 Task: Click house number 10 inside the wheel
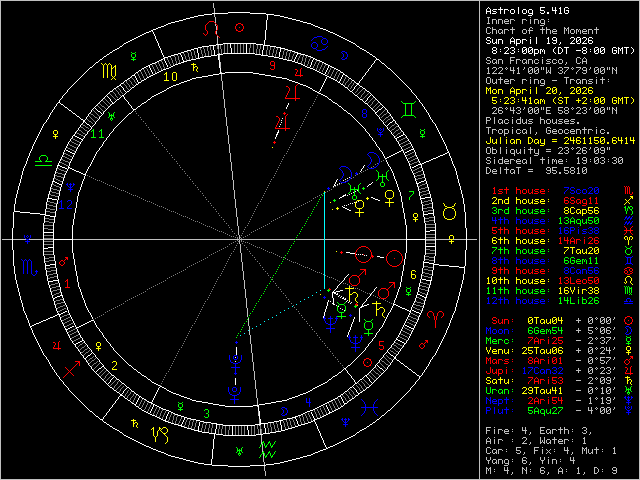171,75
